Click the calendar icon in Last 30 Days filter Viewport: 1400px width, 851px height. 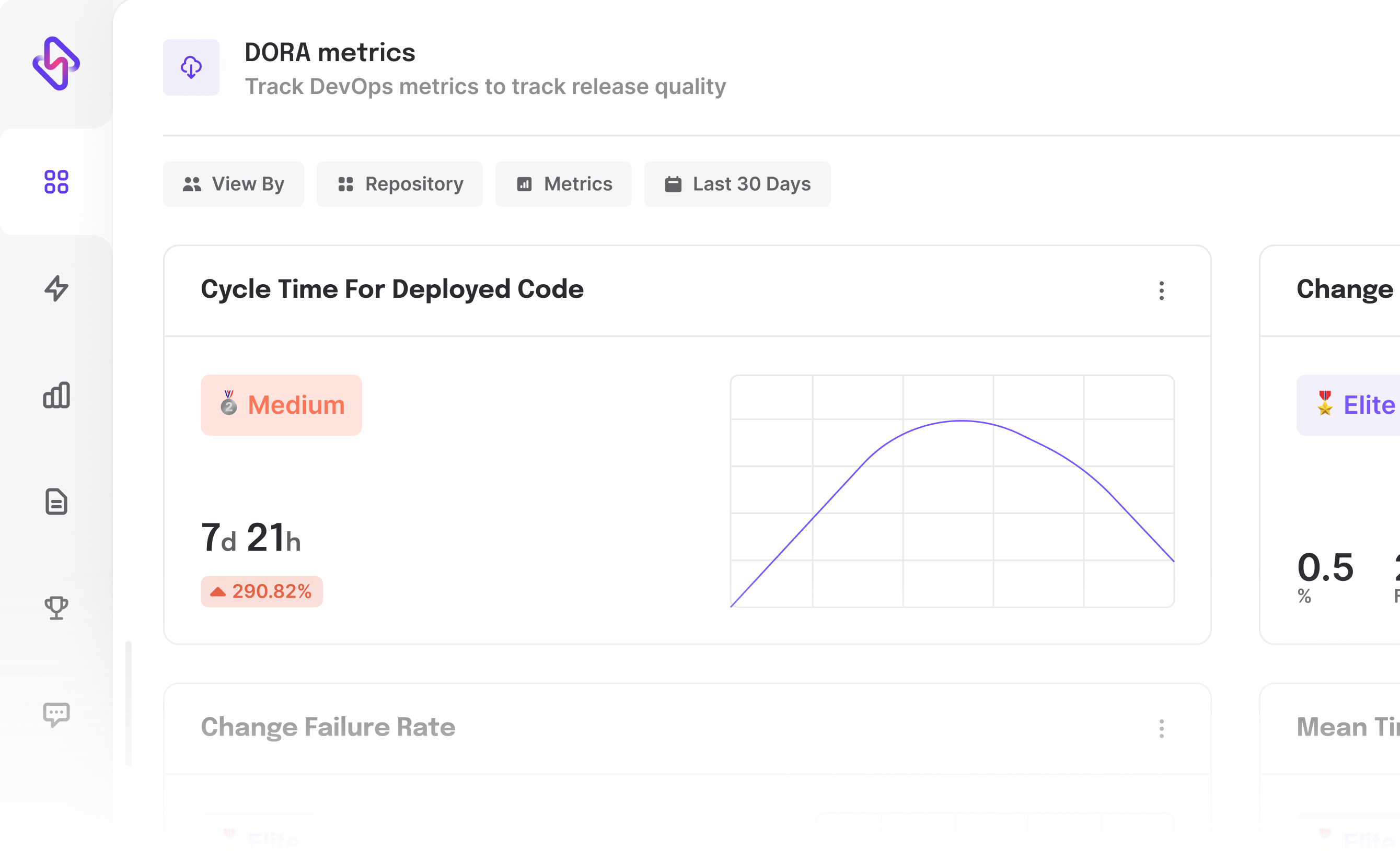(x=673, y=184)
